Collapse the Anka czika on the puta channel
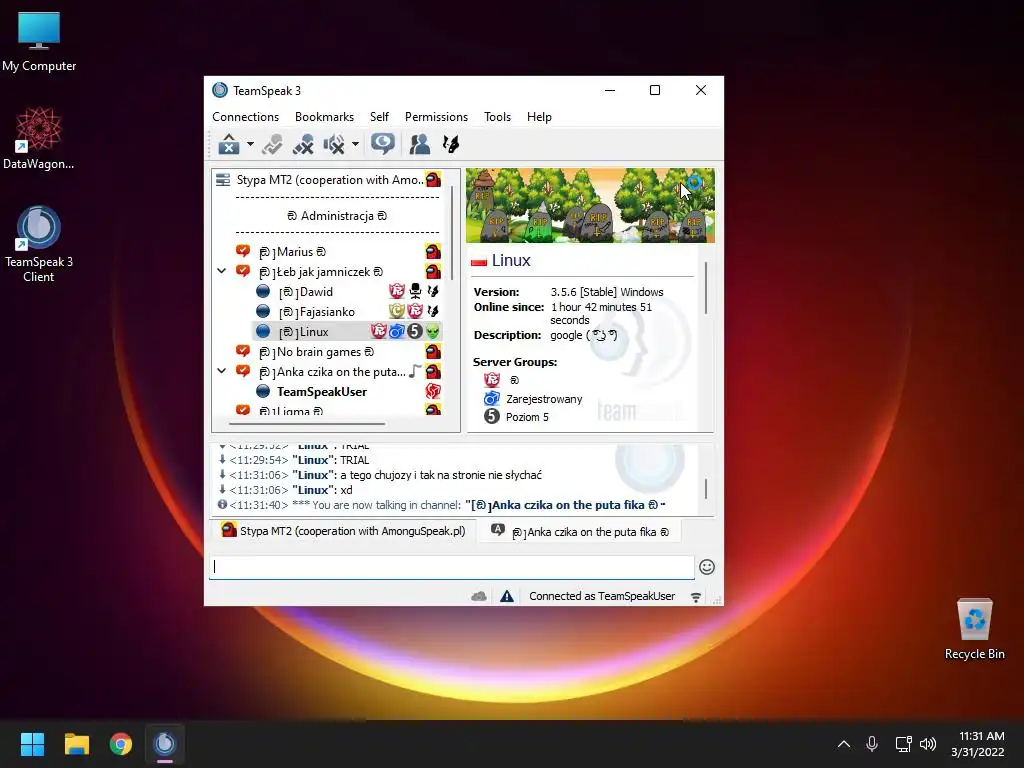 [x=222, y=371]
